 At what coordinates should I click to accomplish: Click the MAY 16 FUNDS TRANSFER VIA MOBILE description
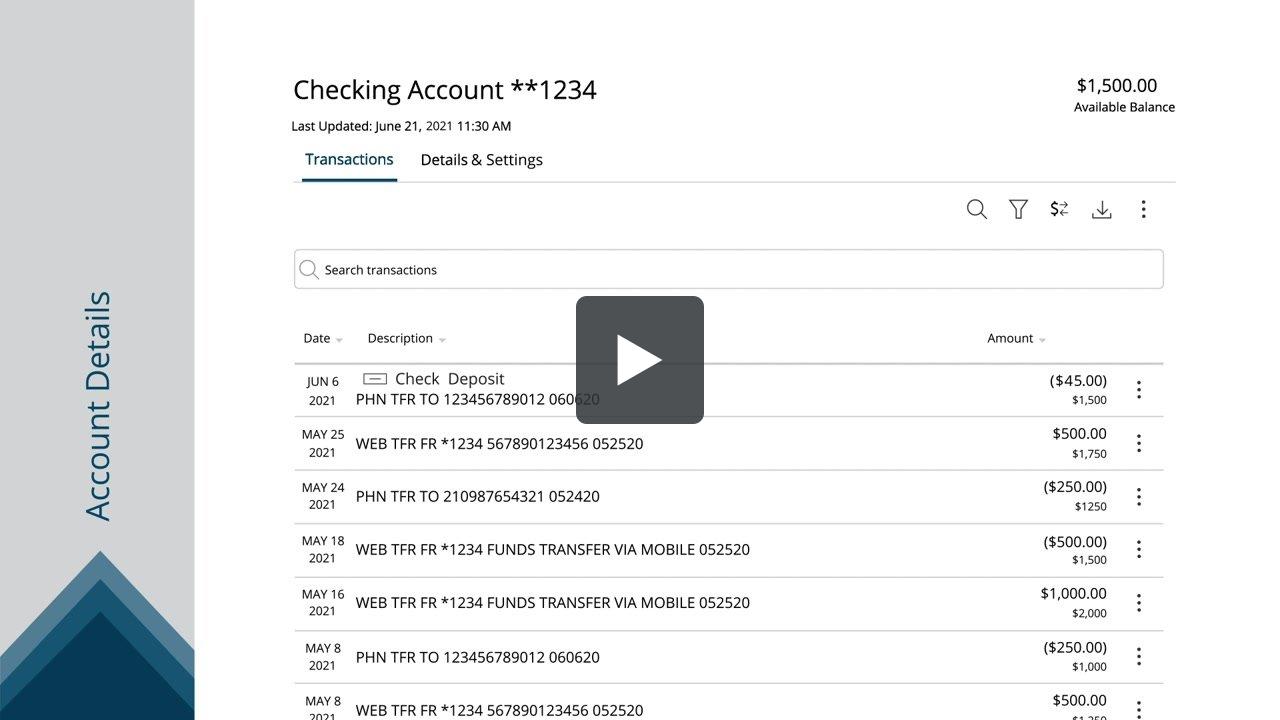pyautogui.click(x=553, y=603)
